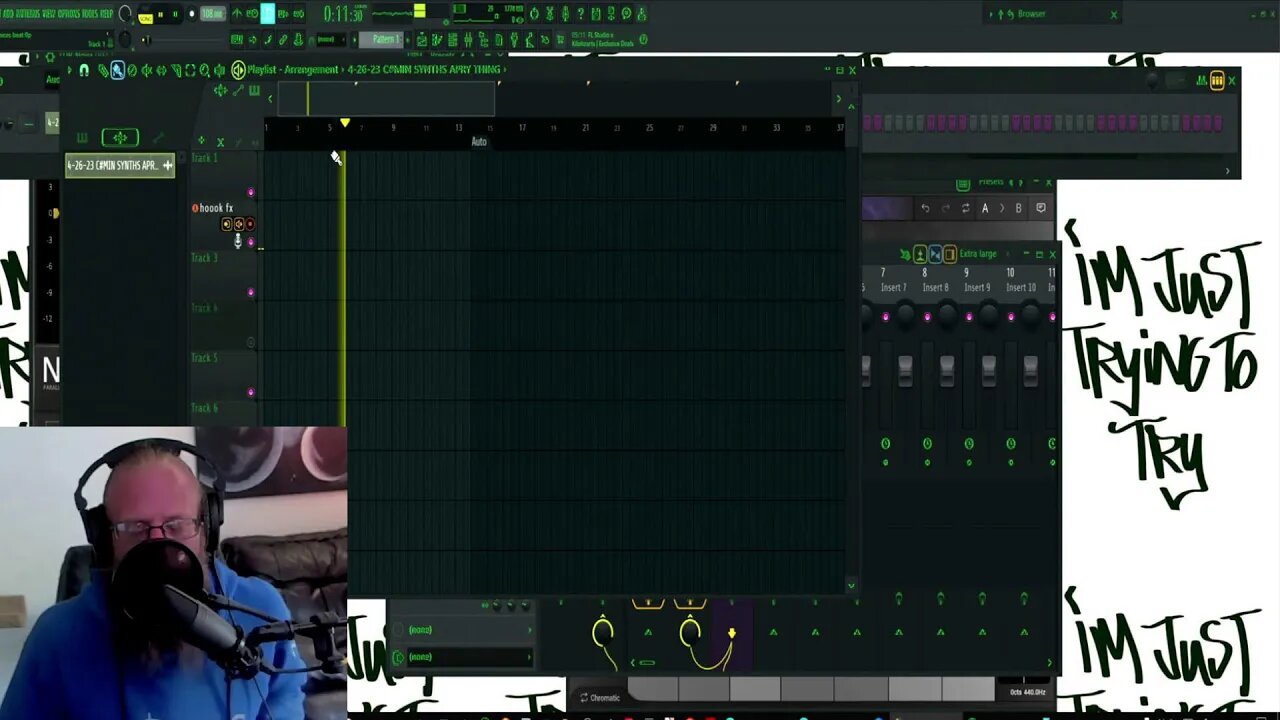Click the record transport button
Viewport: 1280px width, 720px height.
pos(191,14)
